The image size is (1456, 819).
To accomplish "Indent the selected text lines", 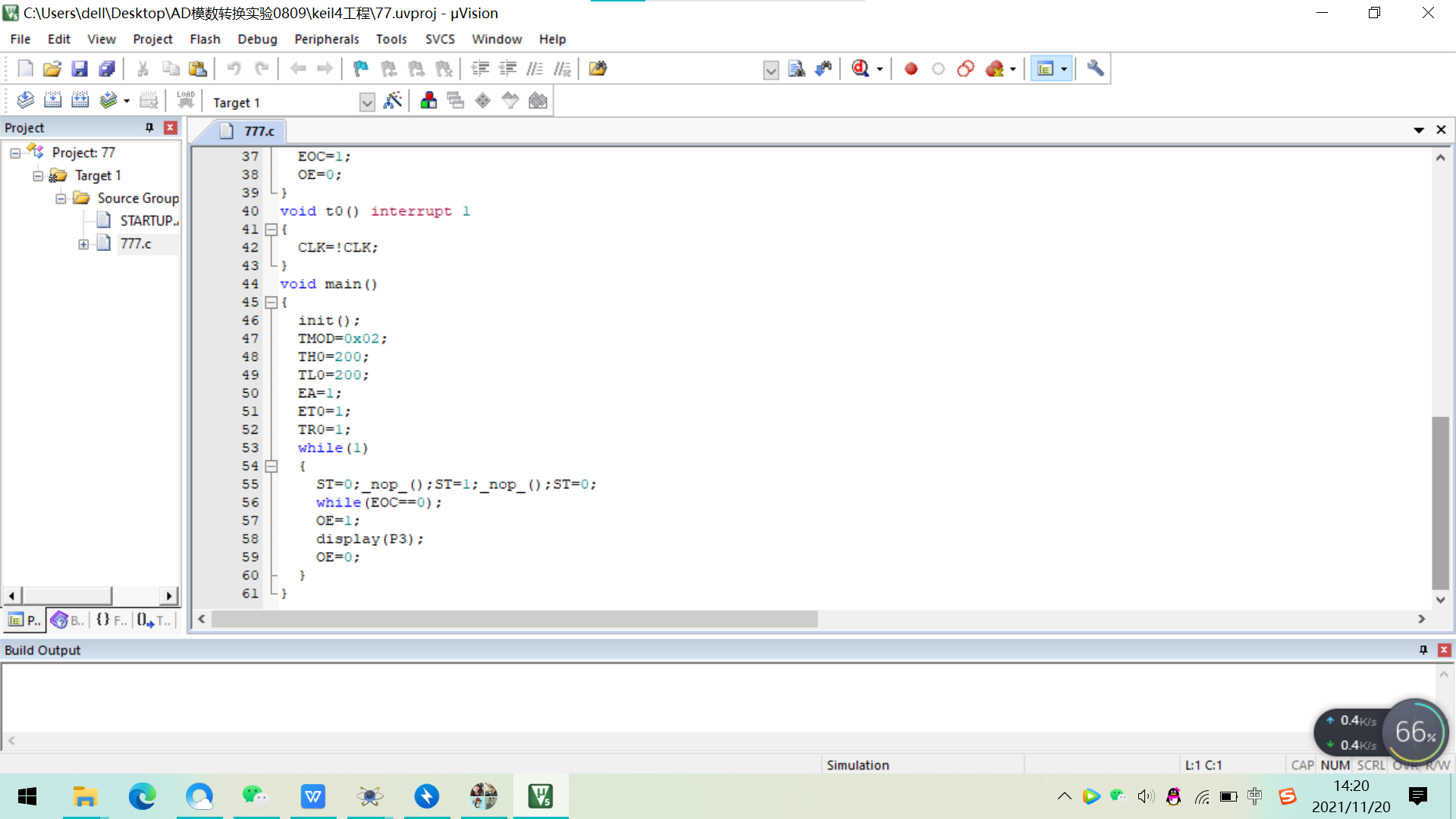I will pyautogui.click(x=480, y=69).
